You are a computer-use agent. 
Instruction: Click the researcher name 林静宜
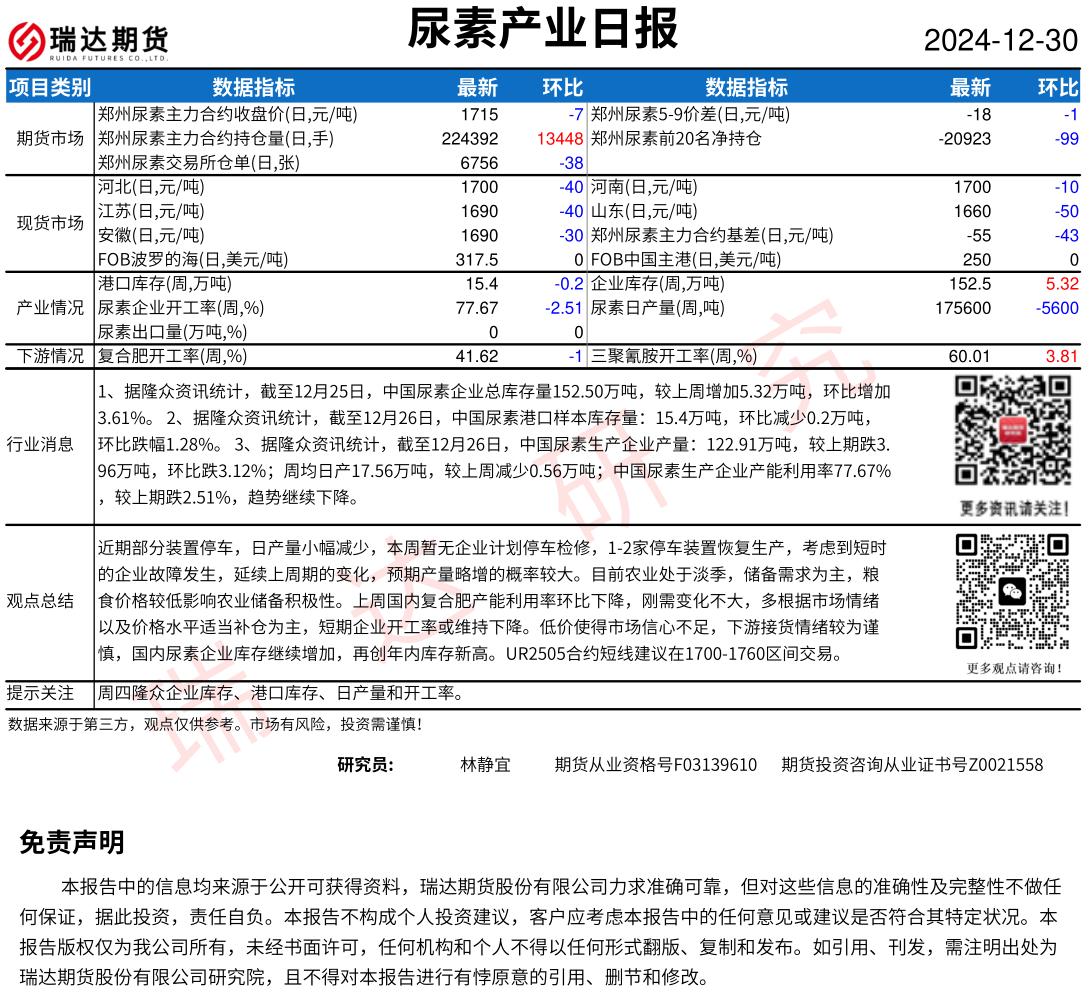coord(485,765)
